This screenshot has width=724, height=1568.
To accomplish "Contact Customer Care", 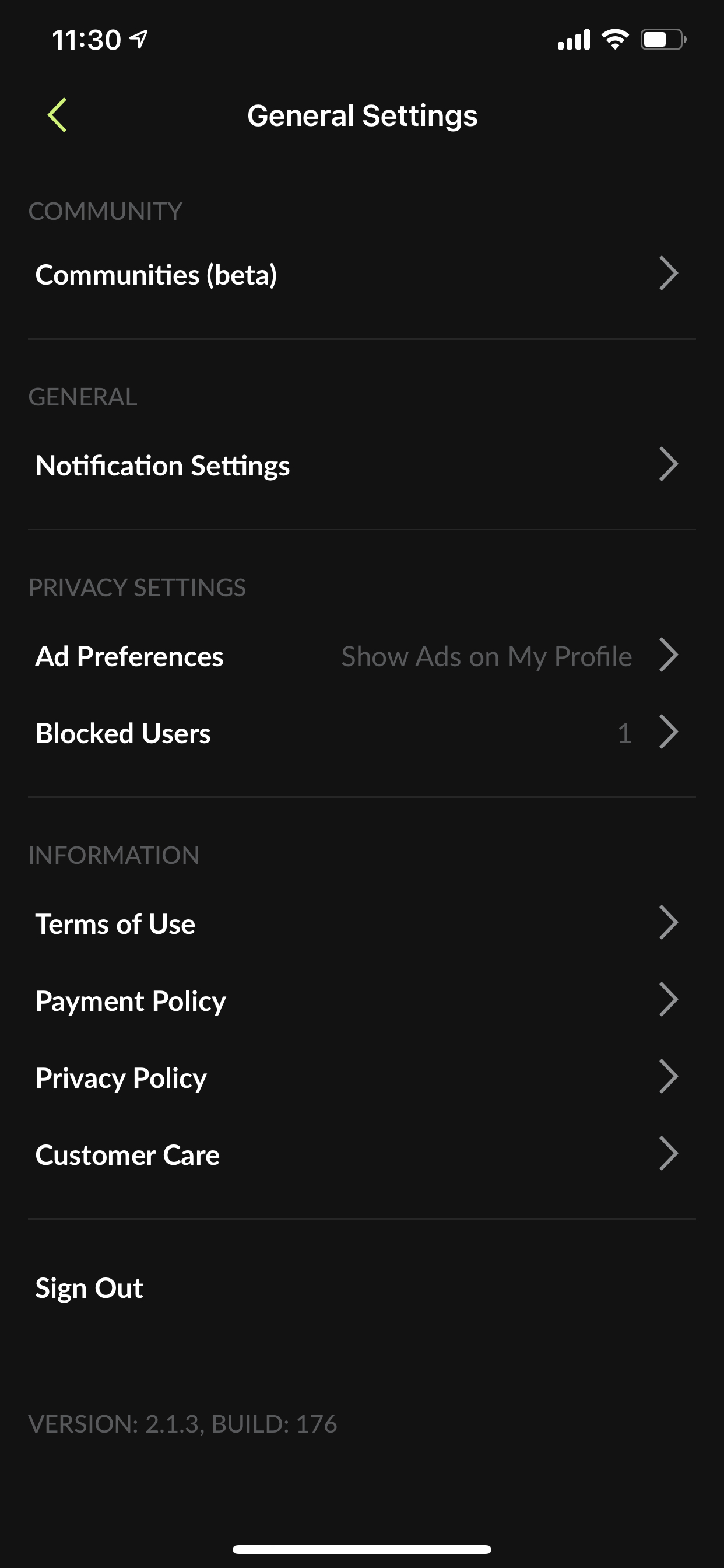I will point(128,1154).
